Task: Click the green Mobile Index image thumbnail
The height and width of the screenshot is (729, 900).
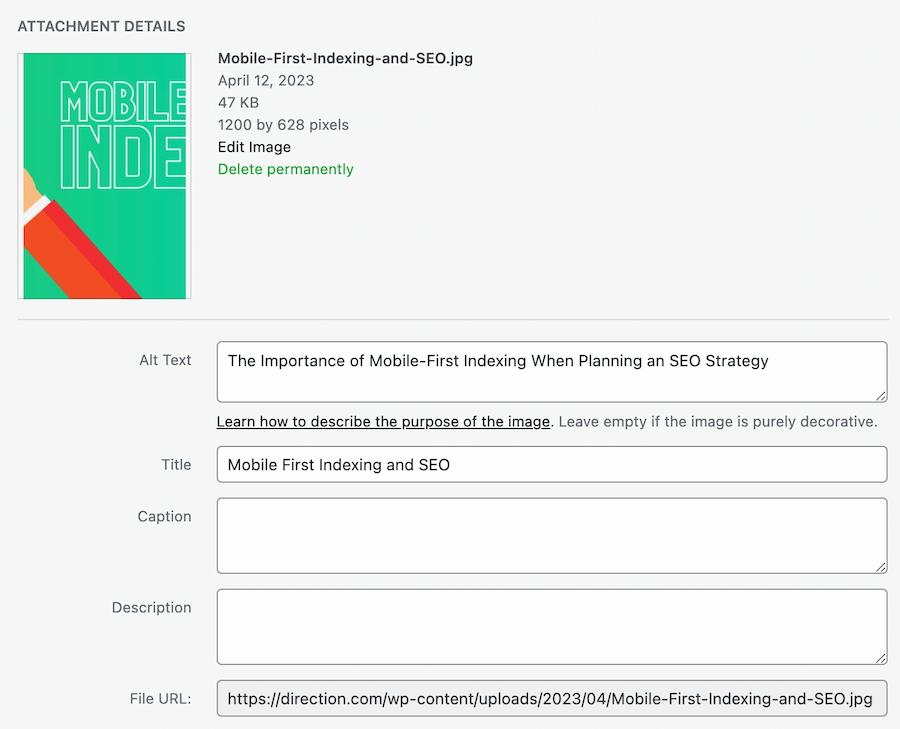Action: [103, 176]
